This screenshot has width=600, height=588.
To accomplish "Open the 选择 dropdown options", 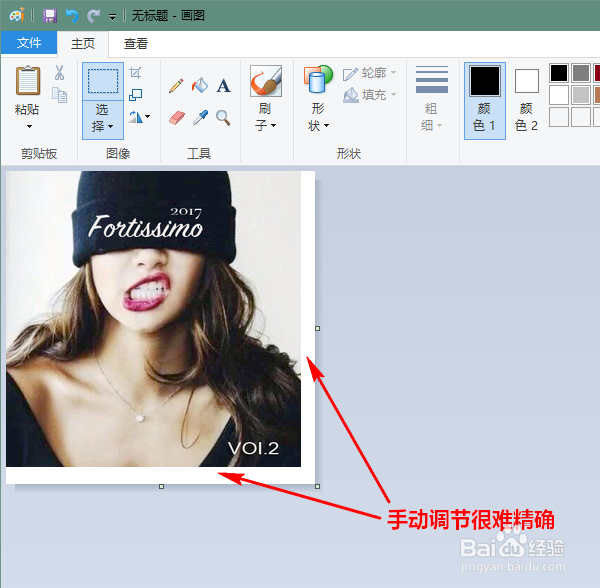I will click(x=103, y=119).
